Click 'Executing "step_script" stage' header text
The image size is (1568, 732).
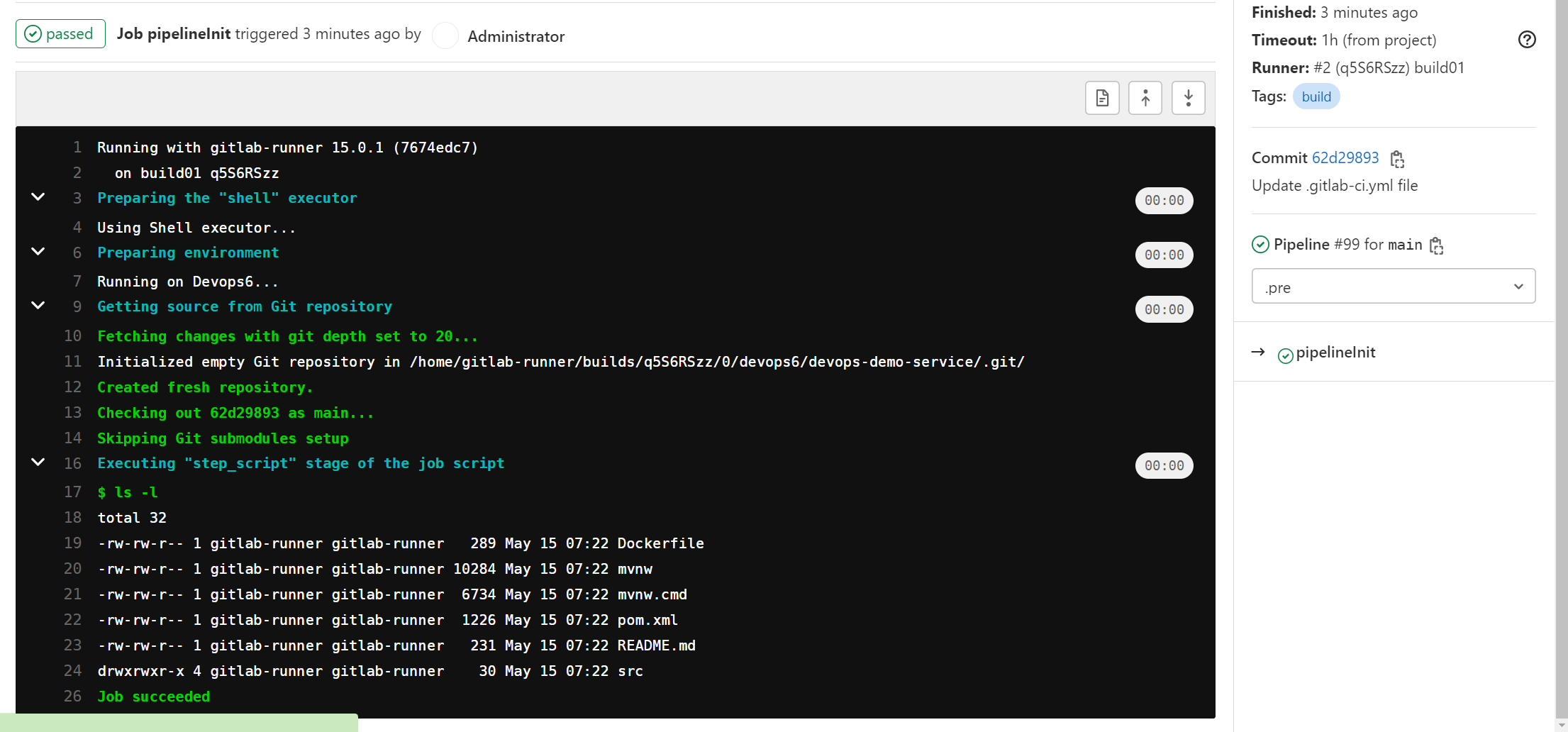[x=301, y=463]
